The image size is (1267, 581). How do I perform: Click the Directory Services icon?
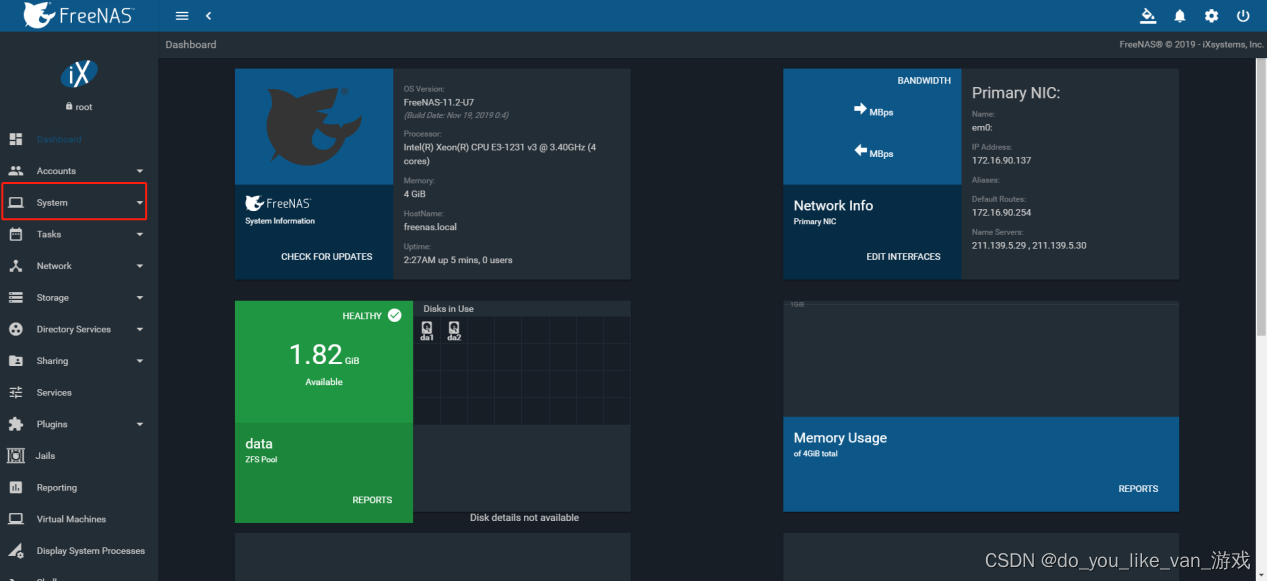coord(15,329)
